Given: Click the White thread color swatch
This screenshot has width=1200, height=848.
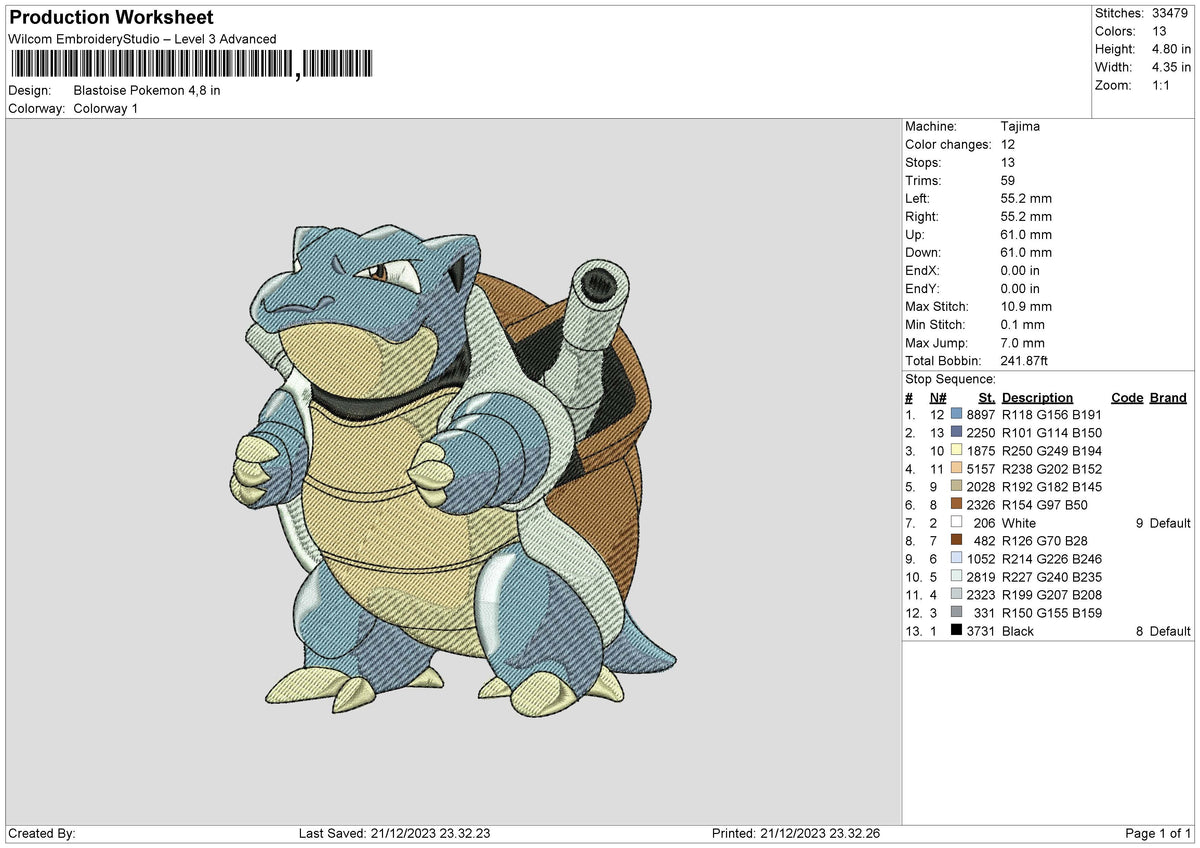Looking at the screenshot, I should click(x=956, y=523).
